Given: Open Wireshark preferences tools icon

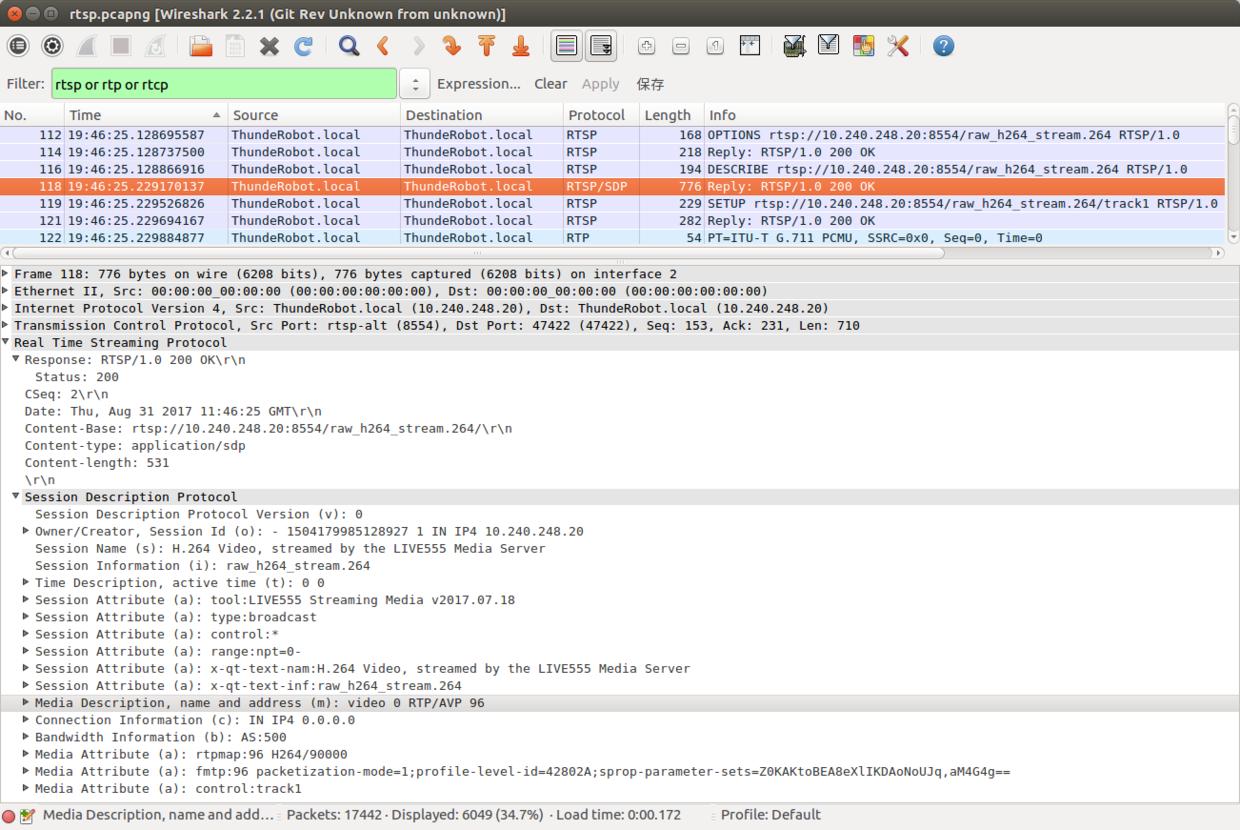Looking at the screenshot, I should click(897, 46).
